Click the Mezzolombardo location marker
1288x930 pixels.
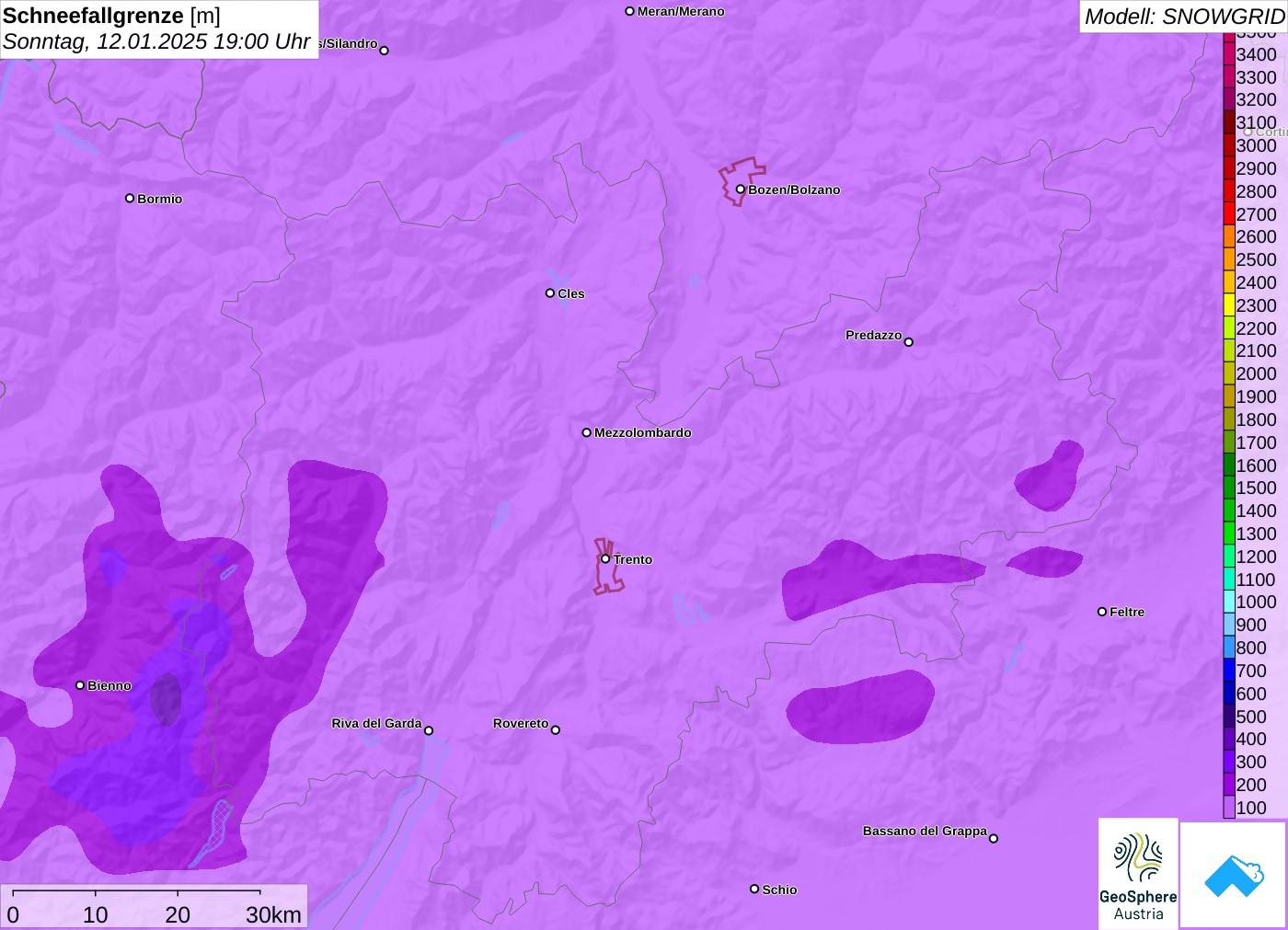(587, 432)
